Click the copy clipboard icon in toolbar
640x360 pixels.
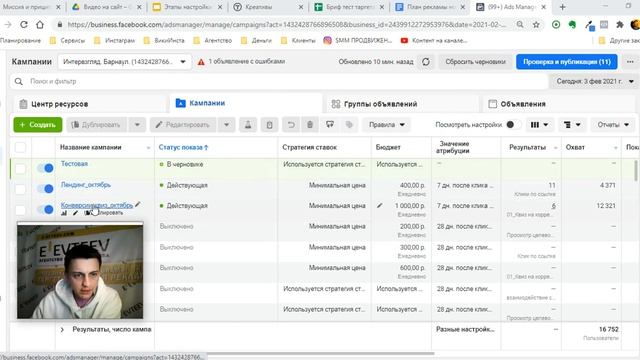269,124
